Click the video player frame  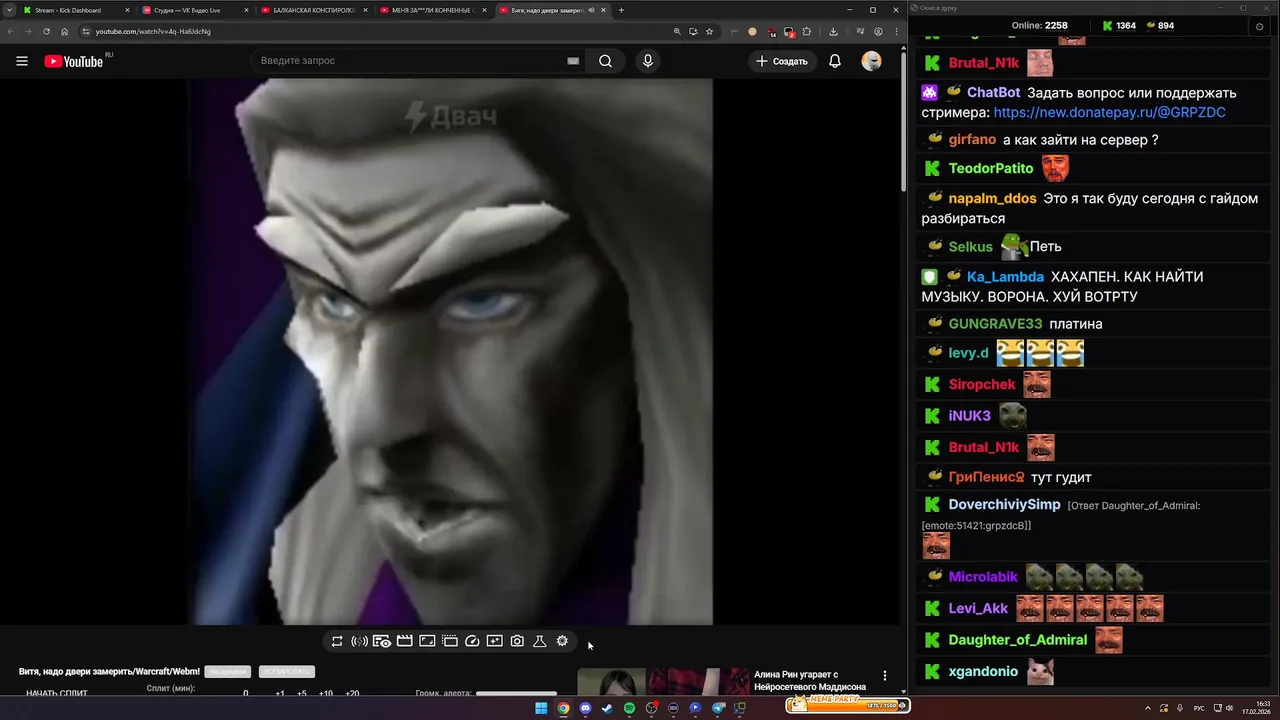click(x=451, y=352)
